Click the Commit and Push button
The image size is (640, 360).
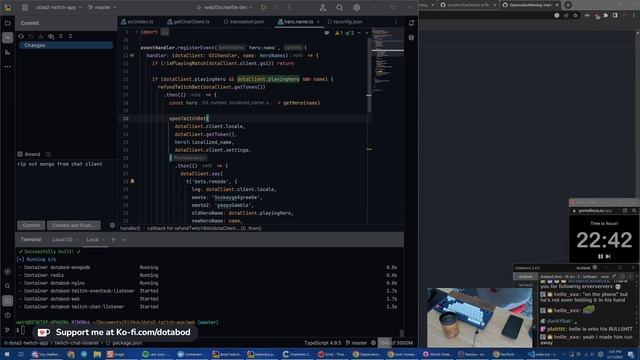point(73,225)
